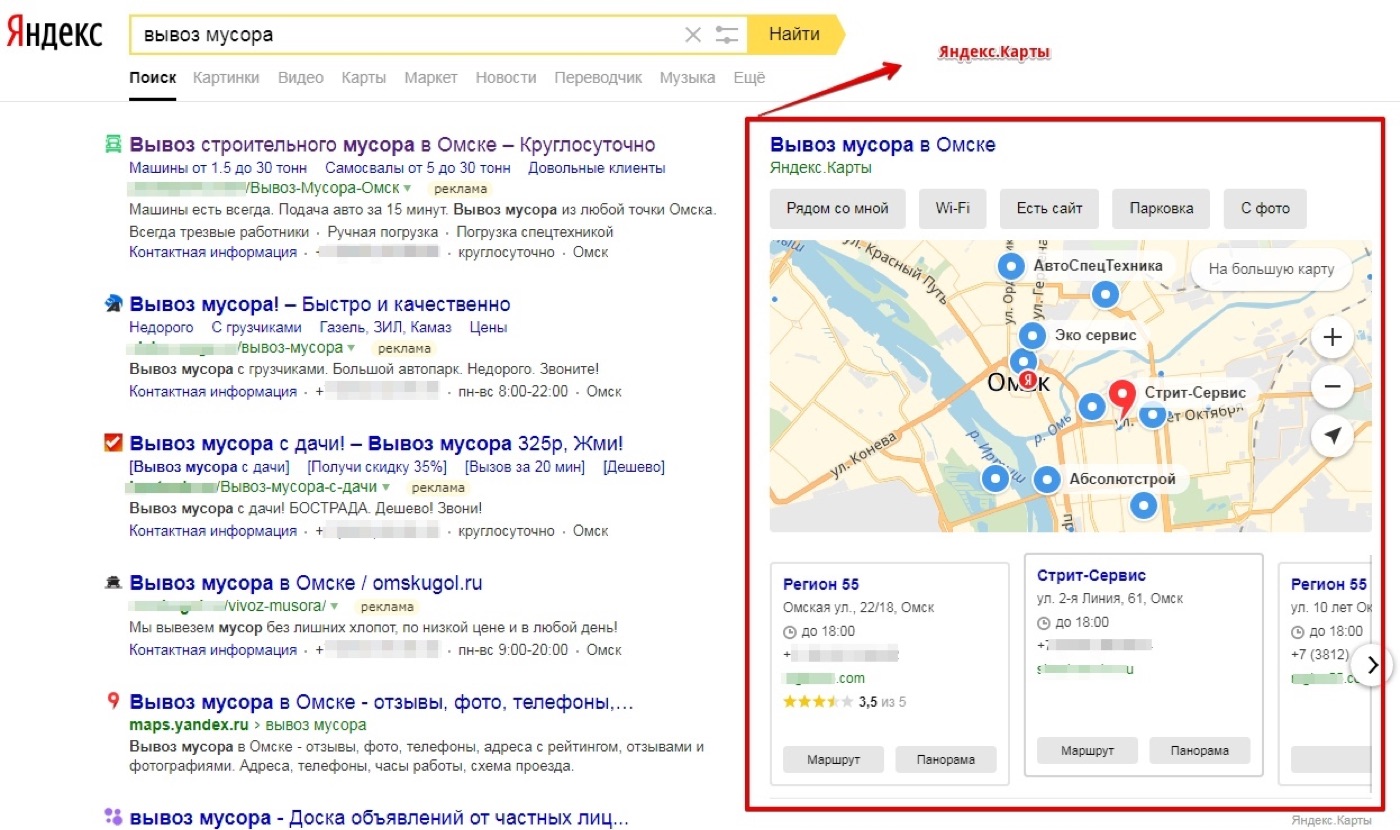The height and width of the screenshot is (830, 1400).
Task: Toggle the 'Парковка' map filter
Action: pos(1161,209)
